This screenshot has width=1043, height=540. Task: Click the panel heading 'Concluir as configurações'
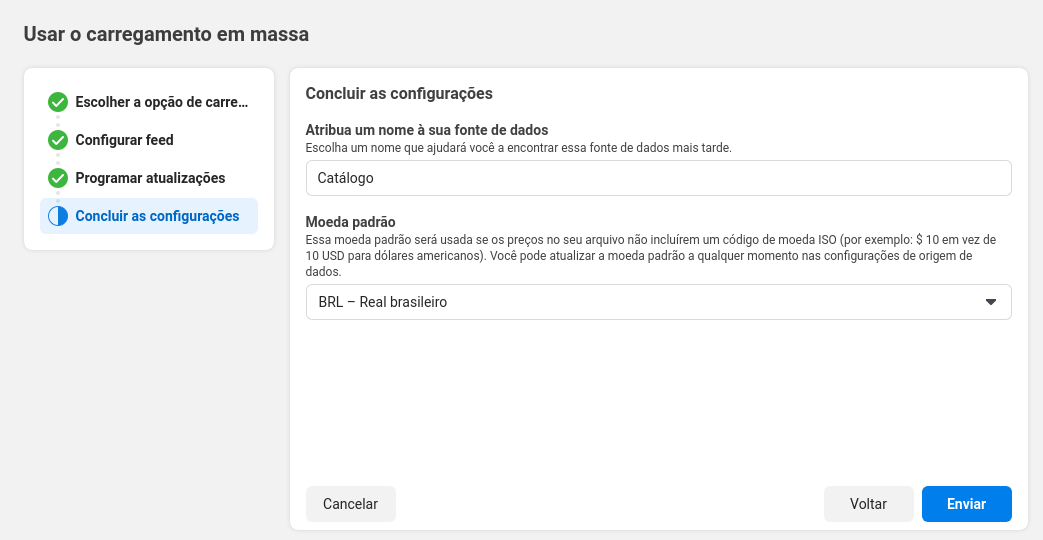click(399, 93)
